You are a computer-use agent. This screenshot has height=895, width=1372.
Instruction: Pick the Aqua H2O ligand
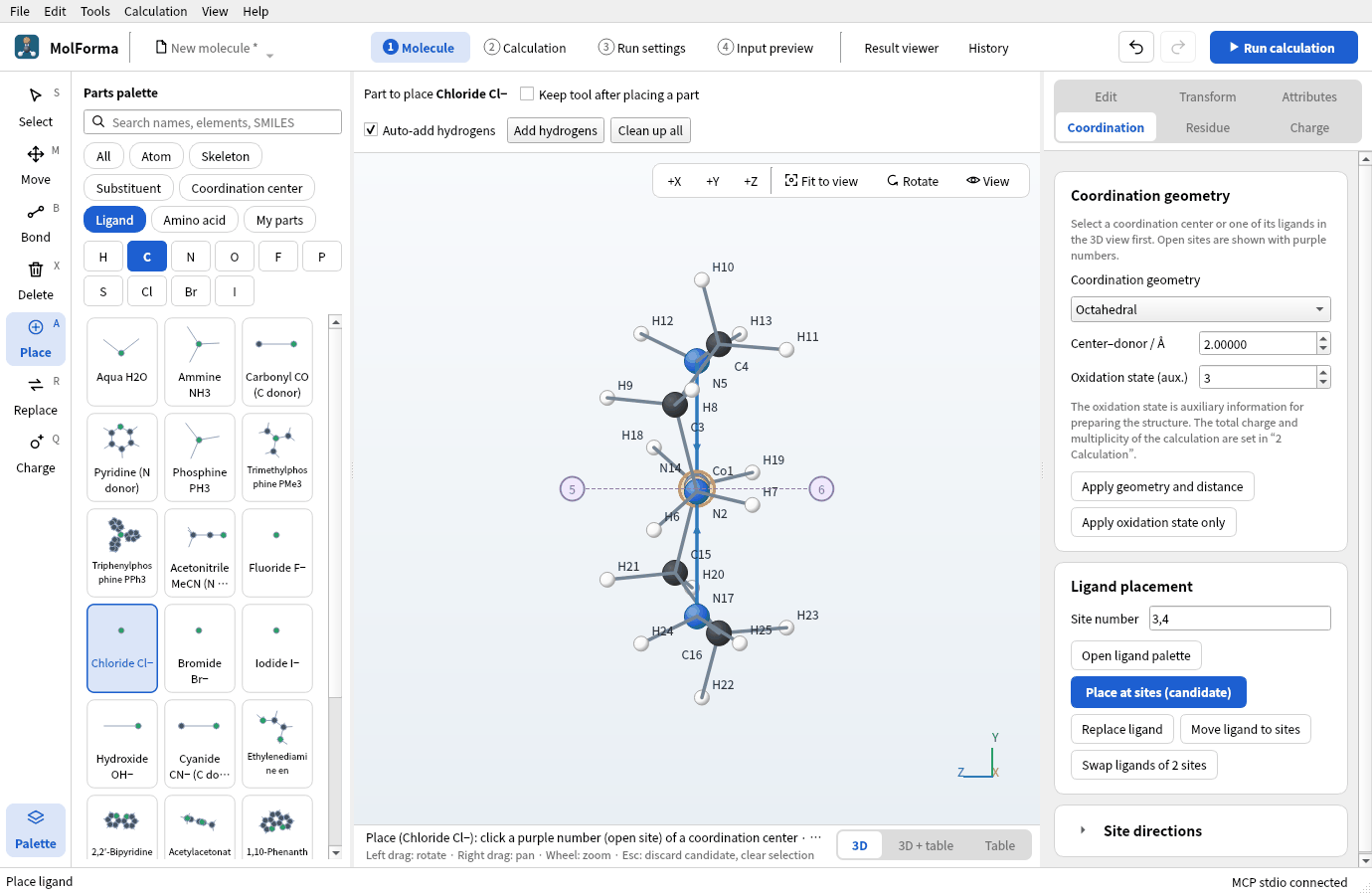pos(122,362)
